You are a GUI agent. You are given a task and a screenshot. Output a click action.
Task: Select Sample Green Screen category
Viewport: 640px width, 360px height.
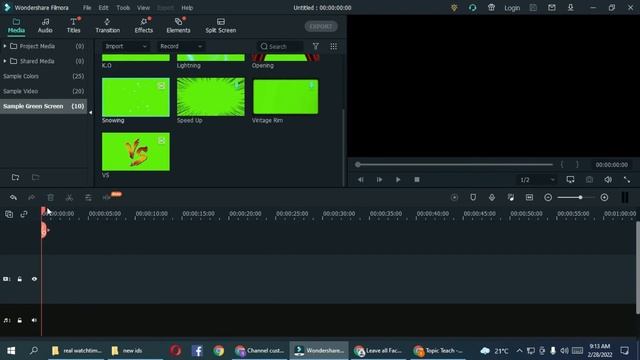[x=43, y=106]
